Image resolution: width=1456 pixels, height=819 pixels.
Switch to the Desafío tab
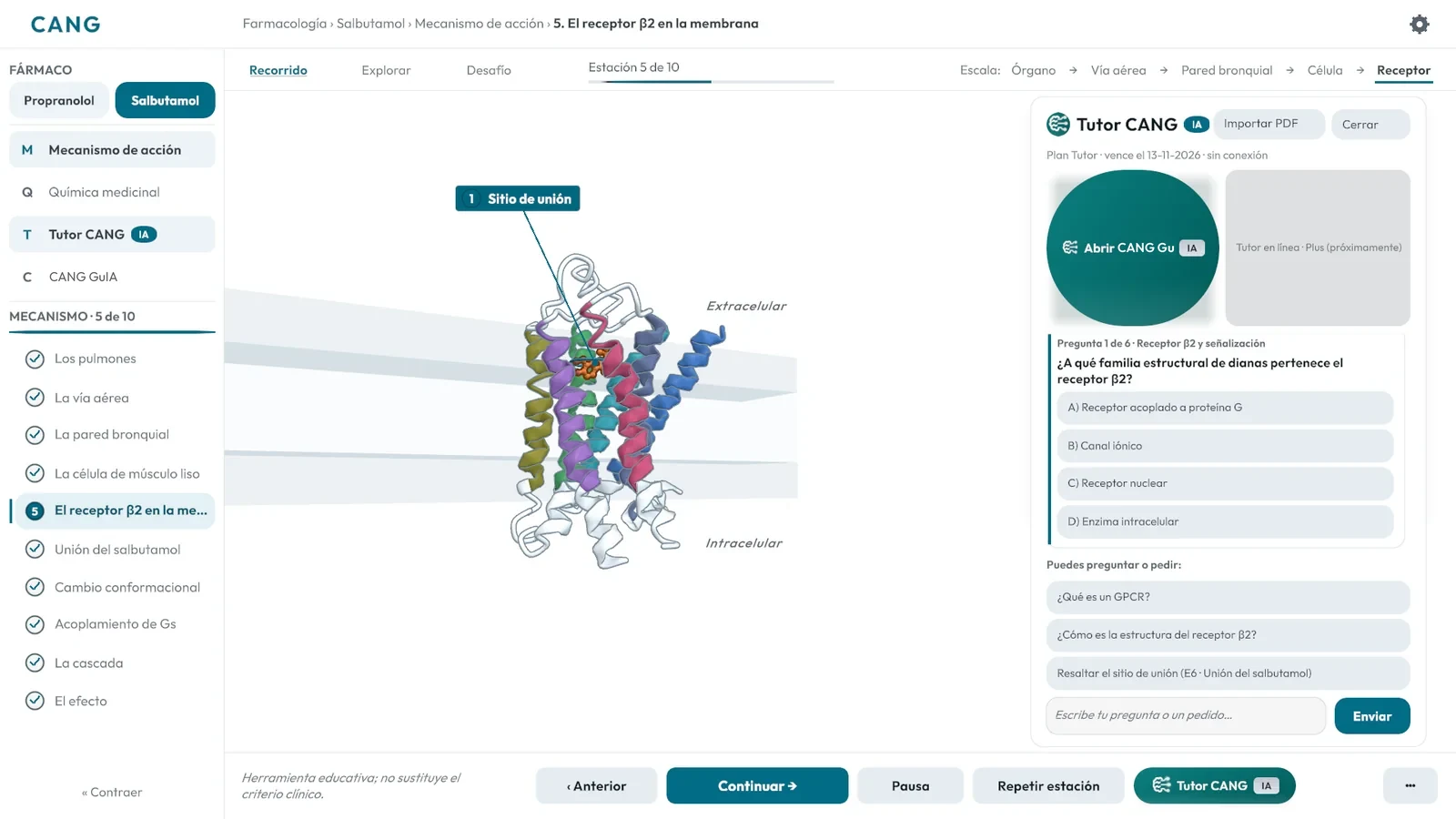coord(489,70)
